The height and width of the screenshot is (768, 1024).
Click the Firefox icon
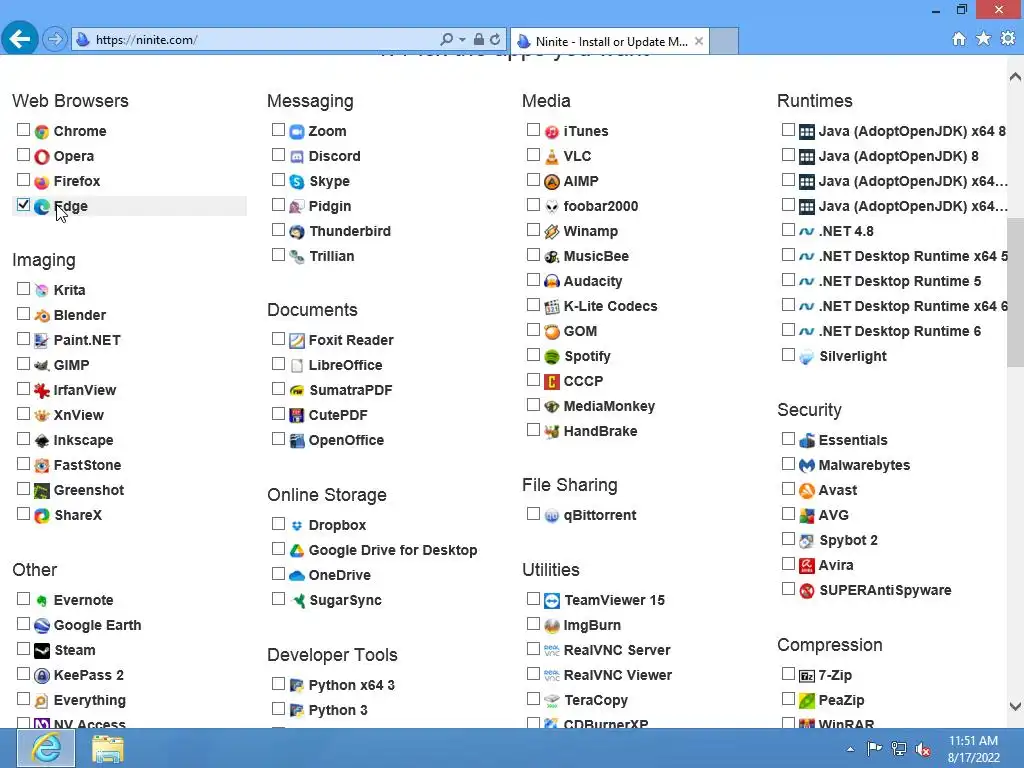(42, 182)
